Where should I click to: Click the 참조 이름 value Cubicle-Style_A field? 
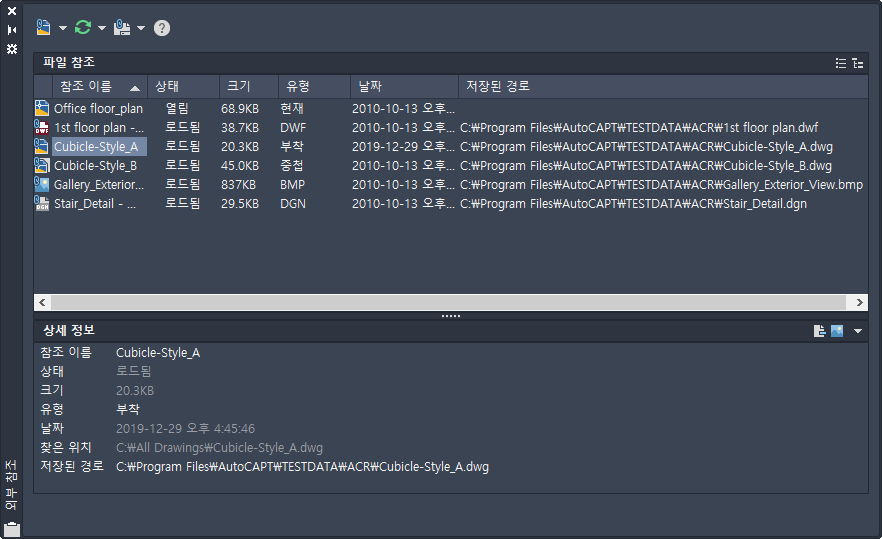coord(158,353)
